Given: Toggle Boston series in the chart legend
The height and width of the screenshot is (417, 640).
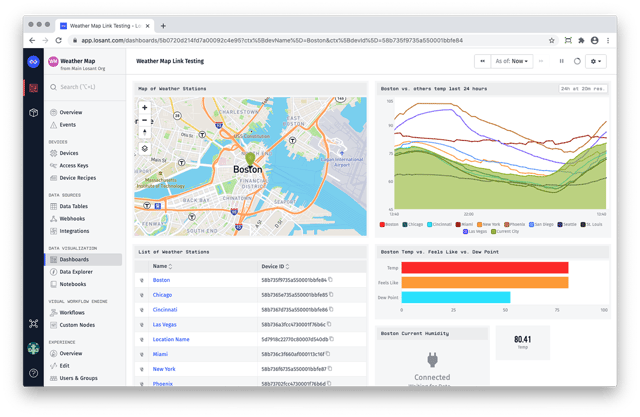Looking at the screenshot, I should 389,224.
